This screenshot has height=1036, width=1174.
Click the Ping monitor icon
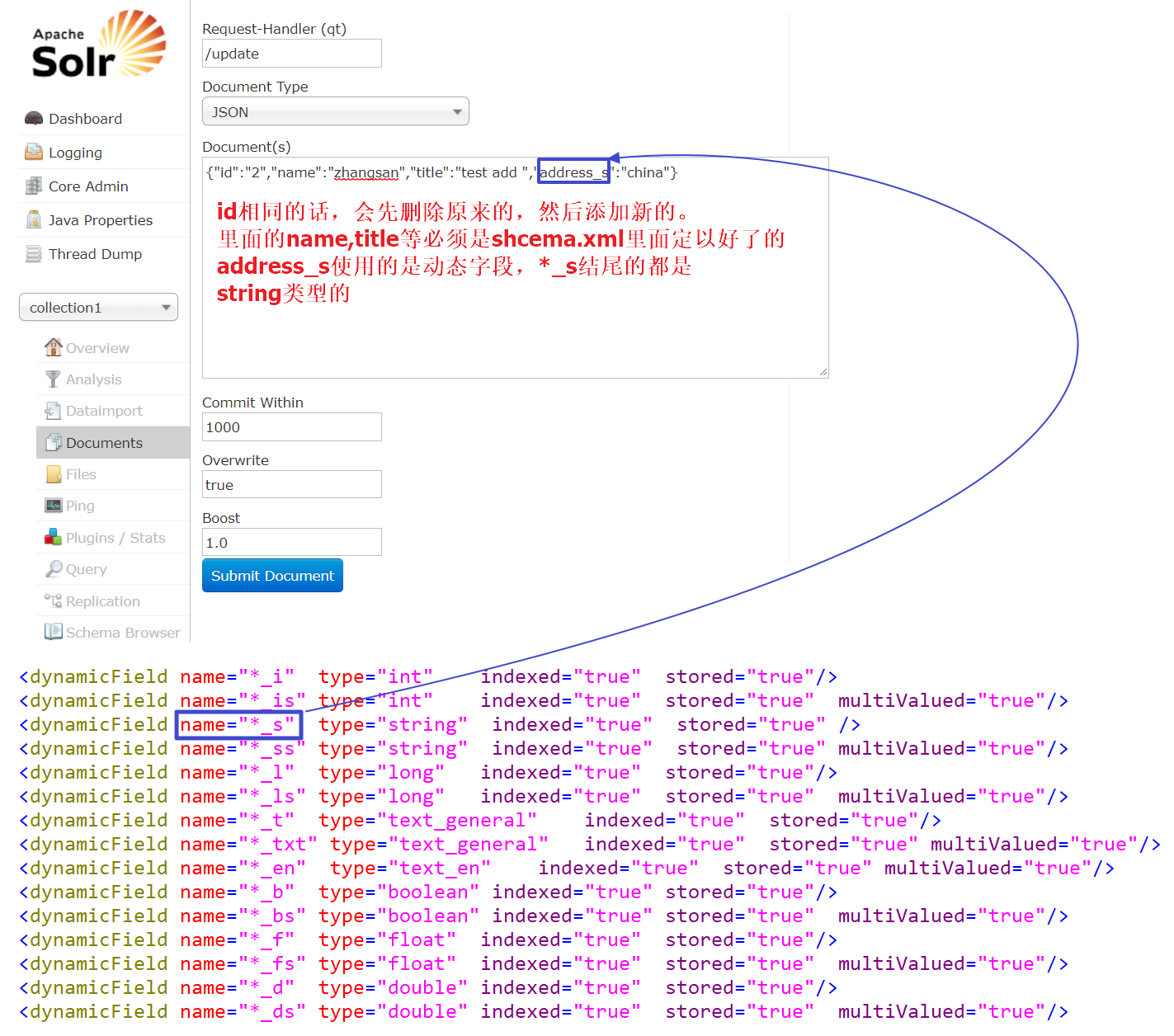point(53,505)
